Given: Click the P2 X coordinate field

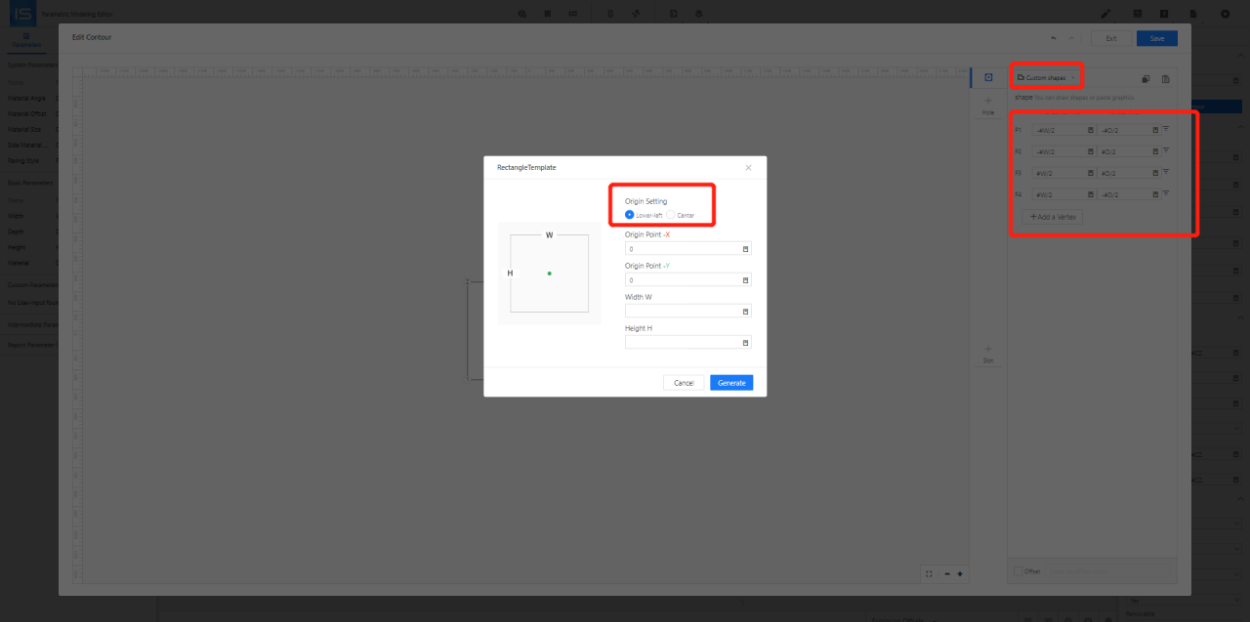Looking at the screenshot, I should [x=1064, y=152].
